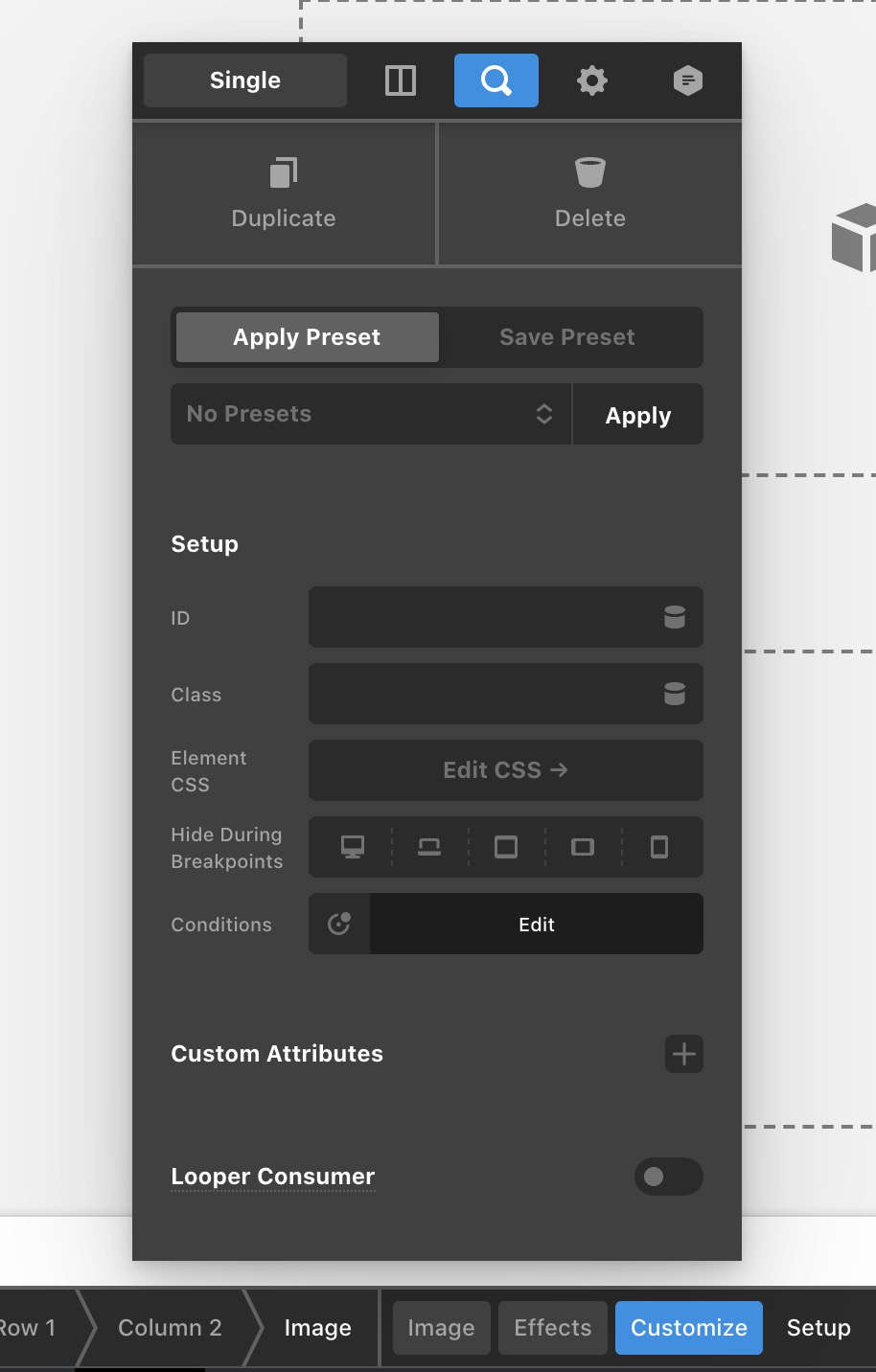Screen dimensions: 876x1372
Task: Toggle hide on laptop breakpoint
Action: click(x=429, y=847)
